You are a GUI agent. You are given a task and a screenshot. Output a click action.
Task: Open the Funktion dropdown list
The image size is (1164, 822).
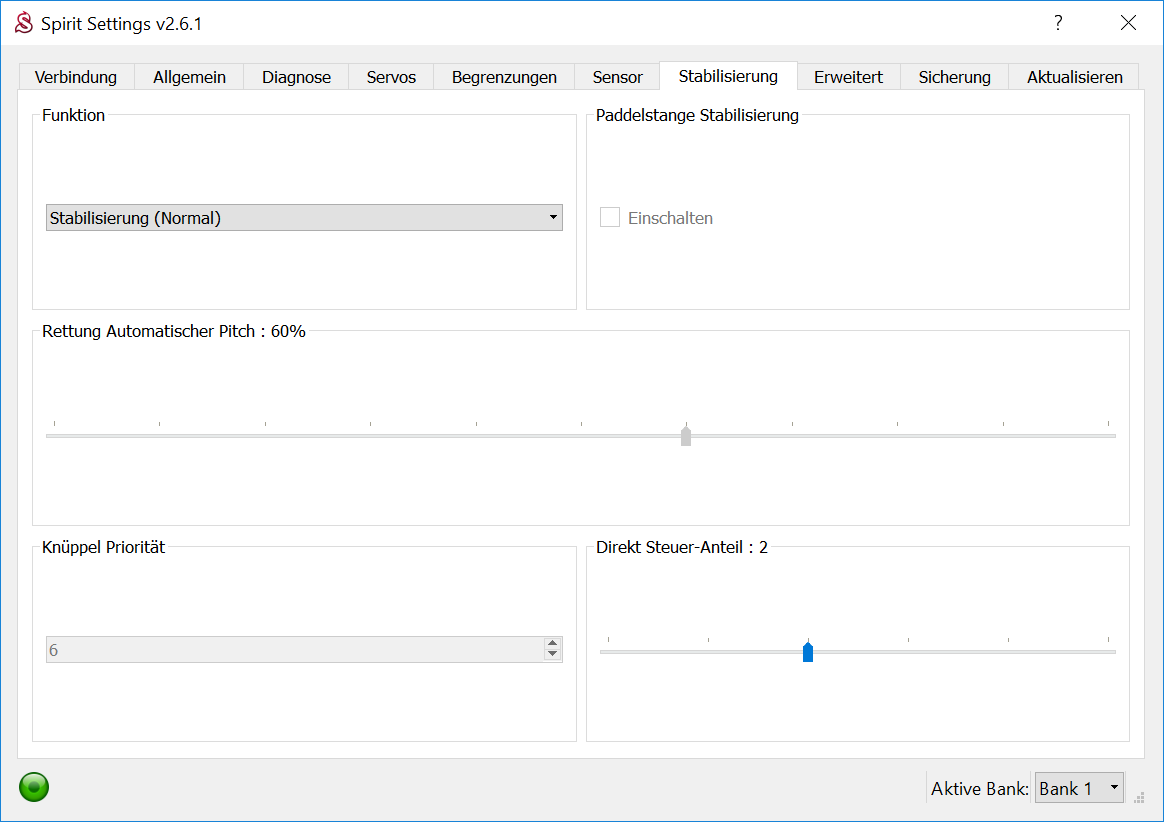pyautogui.click(x=304, y=218)
